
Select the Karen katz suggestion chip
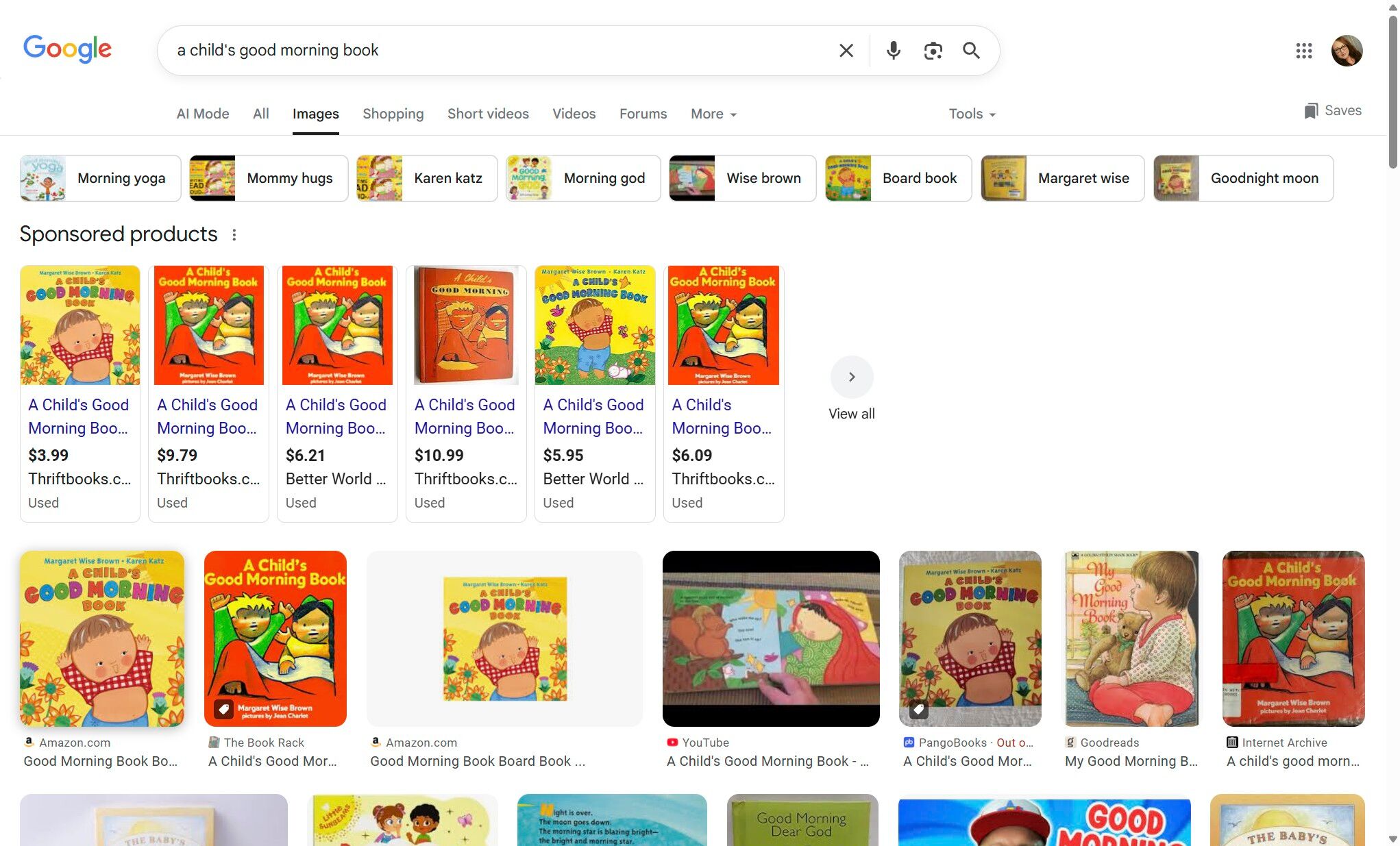[427, 178]
